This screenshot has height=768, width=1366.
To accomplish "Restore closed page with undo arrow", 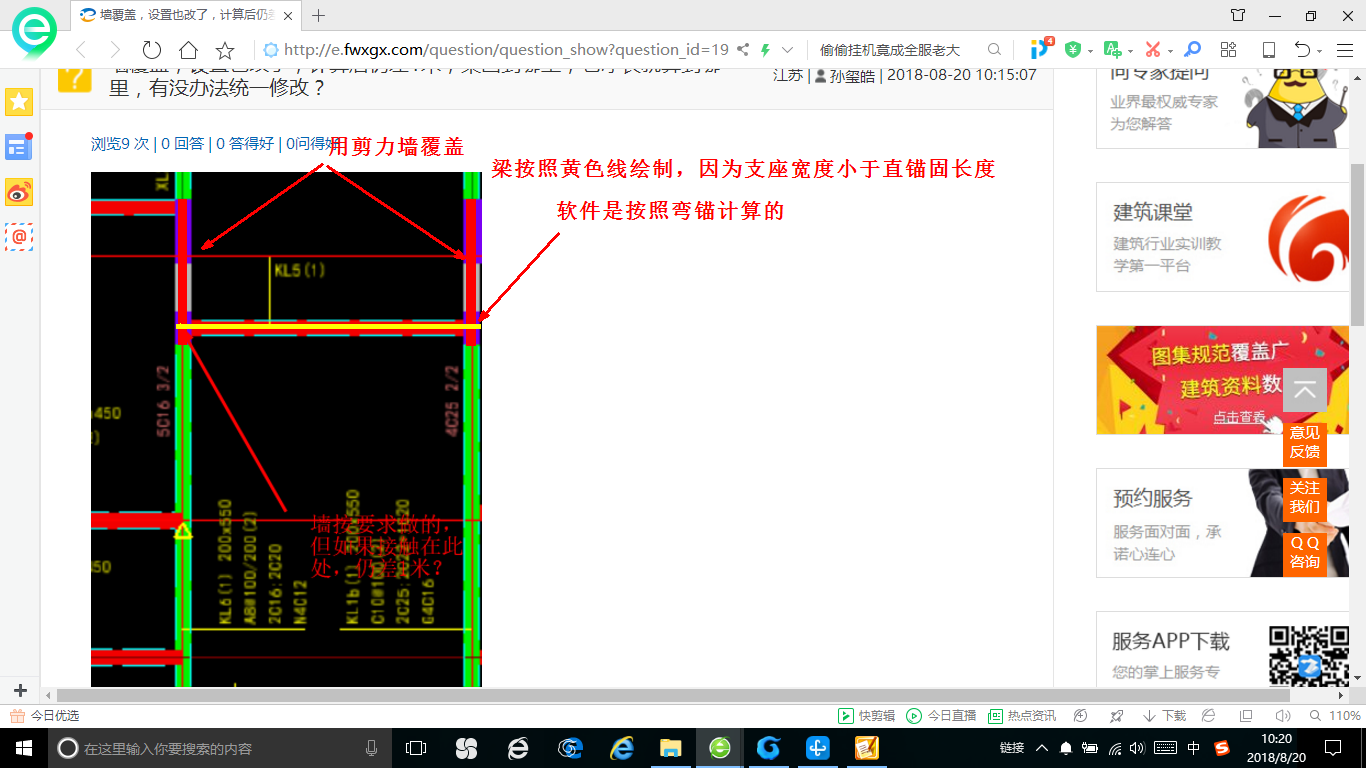I will (1302, 50).
